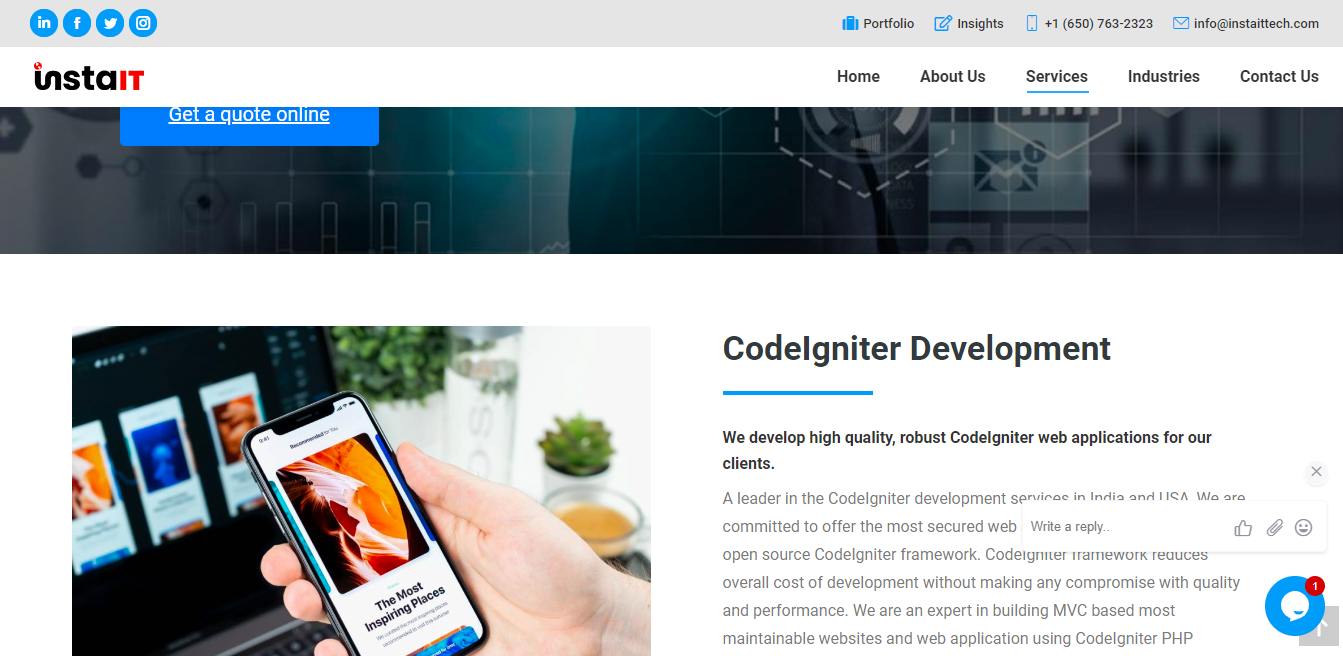
Task: Open the Portfolio link in top bar
Action: (x=878, y=23)
